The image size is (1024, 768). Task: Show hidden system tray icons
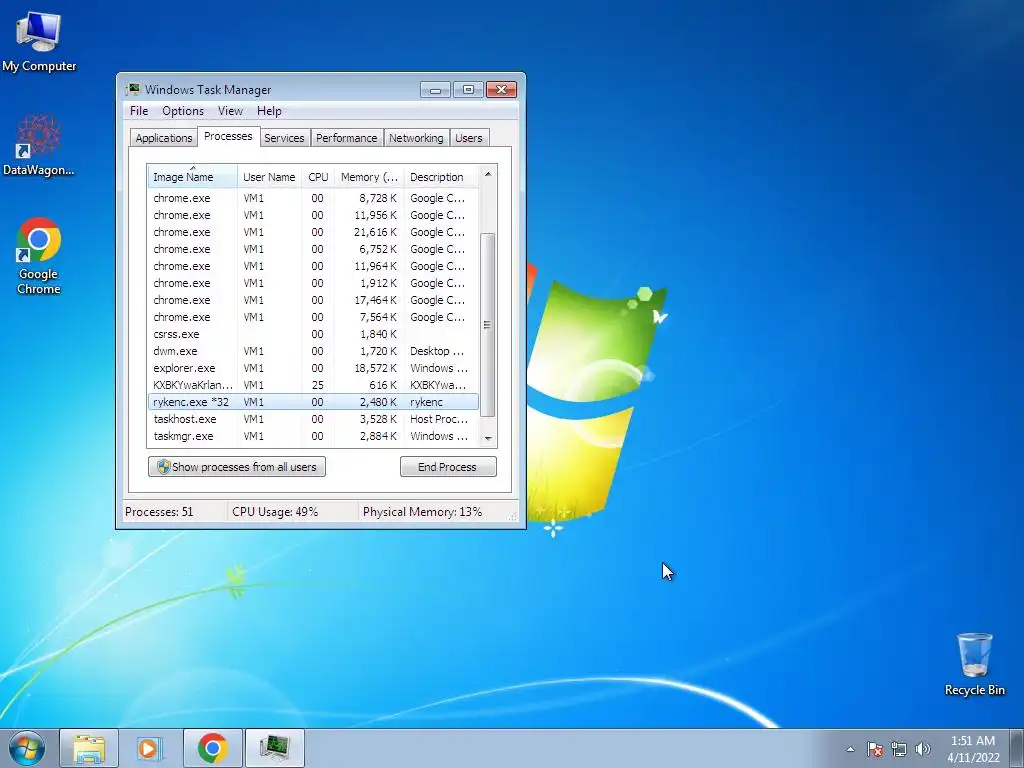850,749
